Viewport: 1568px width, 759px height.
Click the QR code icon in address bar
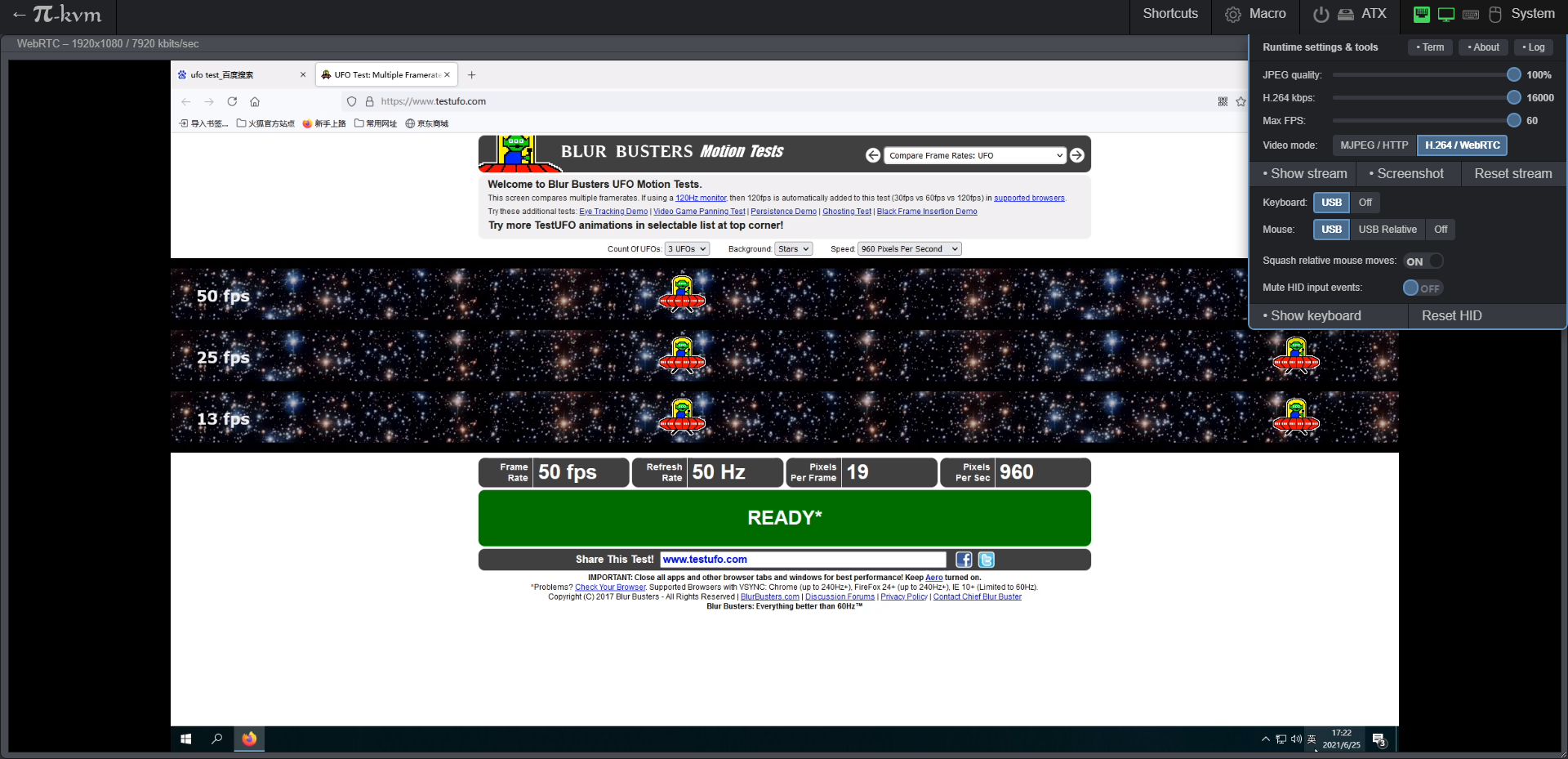tap(1223, 101)
